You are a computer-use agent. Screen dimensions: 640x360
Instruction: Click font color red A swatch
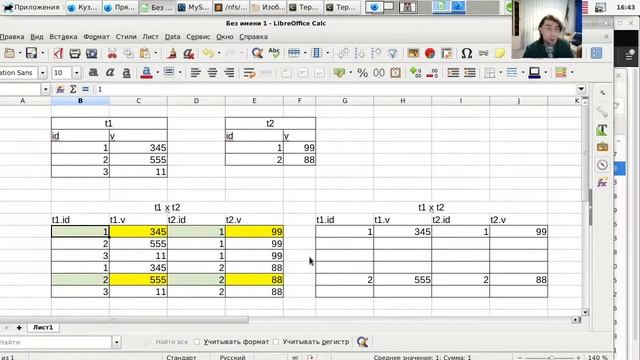tap(146, 73)
